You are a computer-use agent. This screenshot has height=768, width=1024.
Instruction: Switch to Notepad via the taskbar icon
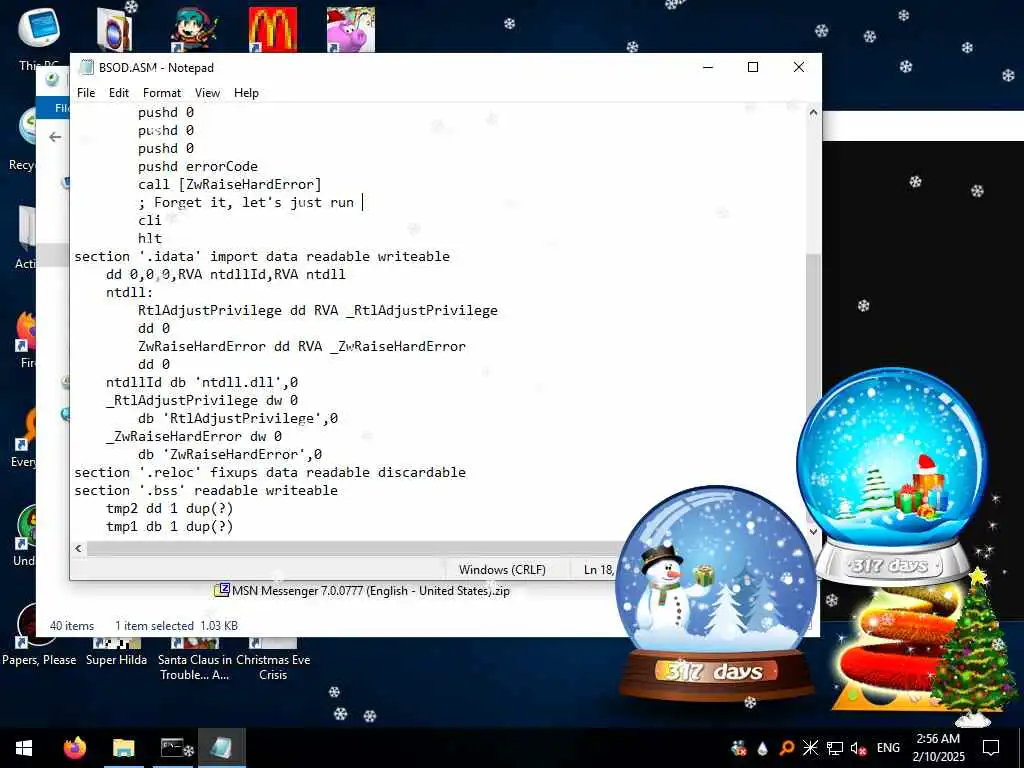point(222,748)
